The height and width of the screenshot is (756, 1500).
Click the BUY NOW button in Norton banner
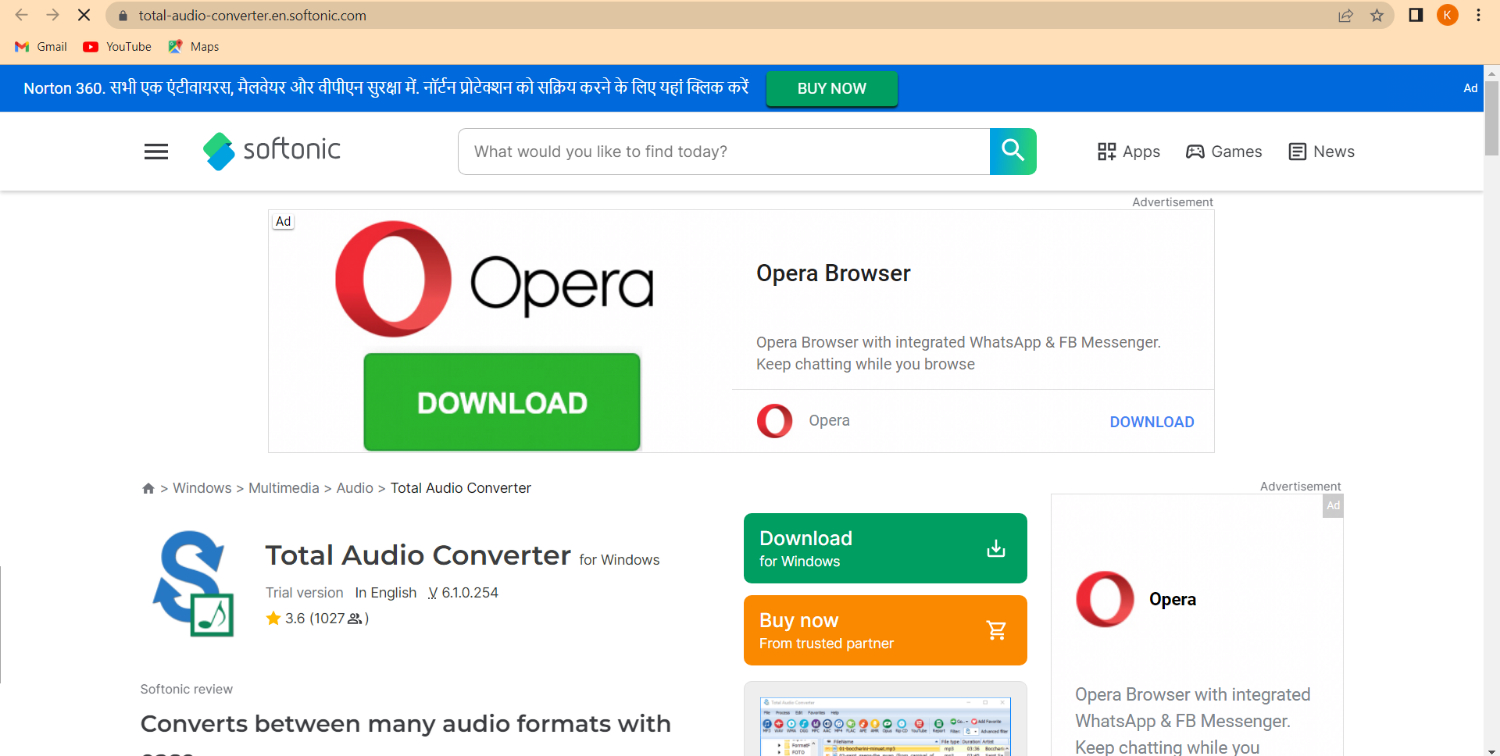tap(832, 88)
